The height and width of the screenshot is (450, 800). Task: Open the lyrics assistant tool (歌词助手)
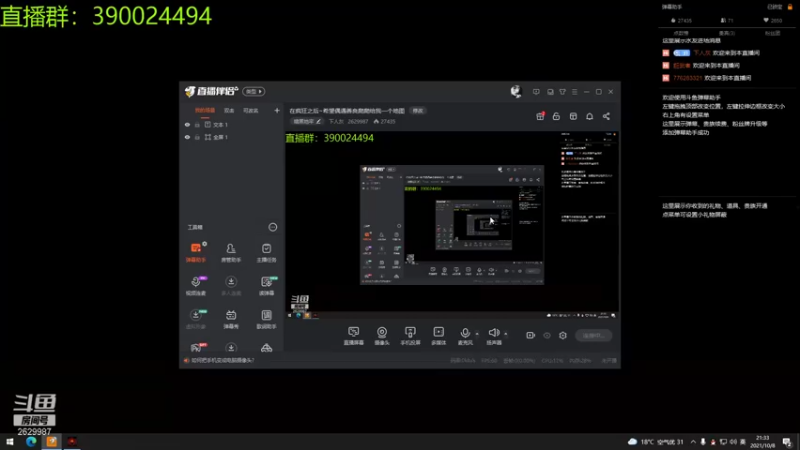coord(266,319)
